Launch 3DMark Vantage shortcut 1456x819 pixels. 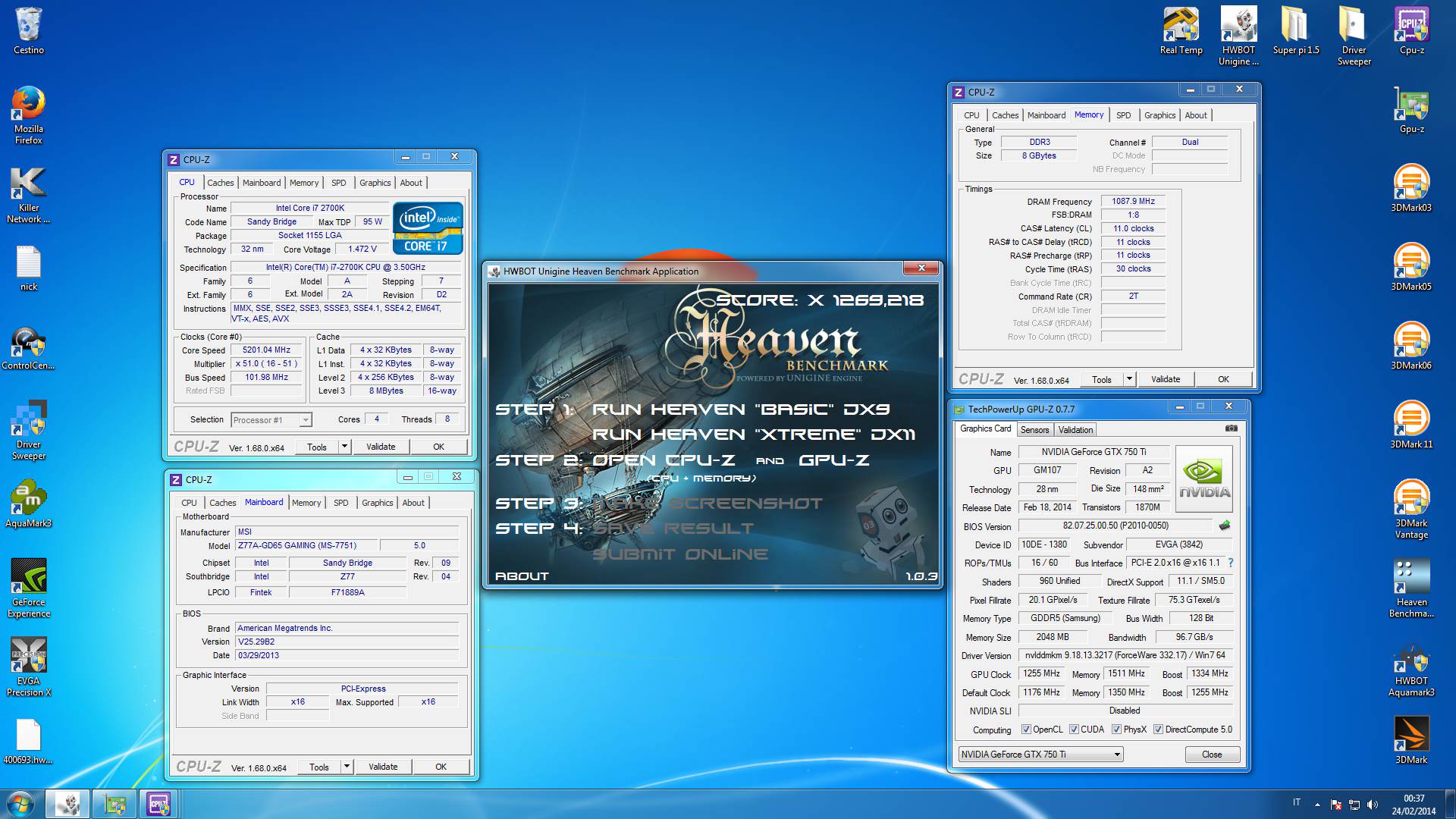pos(1411,510)
